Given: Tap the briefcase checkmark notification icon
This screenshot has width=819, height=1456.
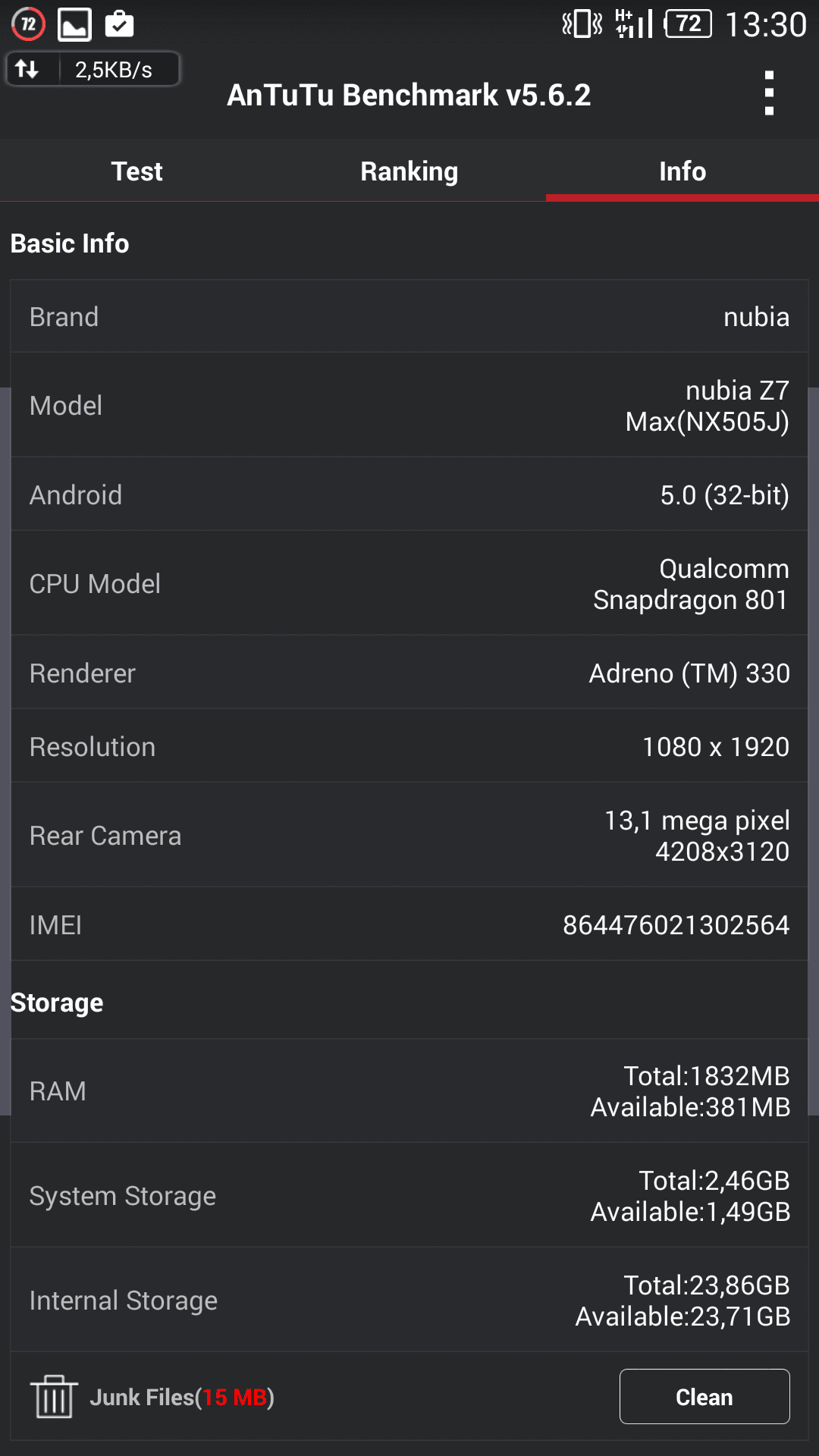Looking at the screenshot, I should pyautogui.click(x=120, y=24).
